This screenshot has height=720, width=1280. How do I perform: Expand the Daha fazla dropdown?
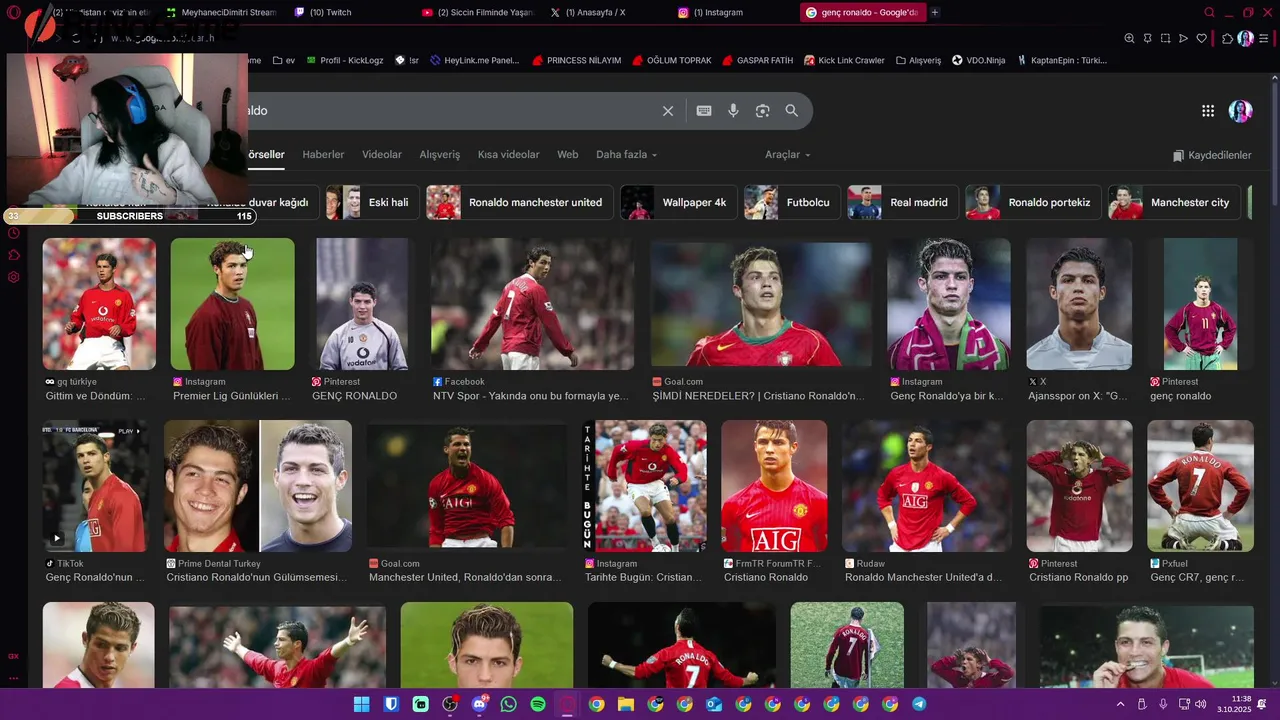coord(627,155)
